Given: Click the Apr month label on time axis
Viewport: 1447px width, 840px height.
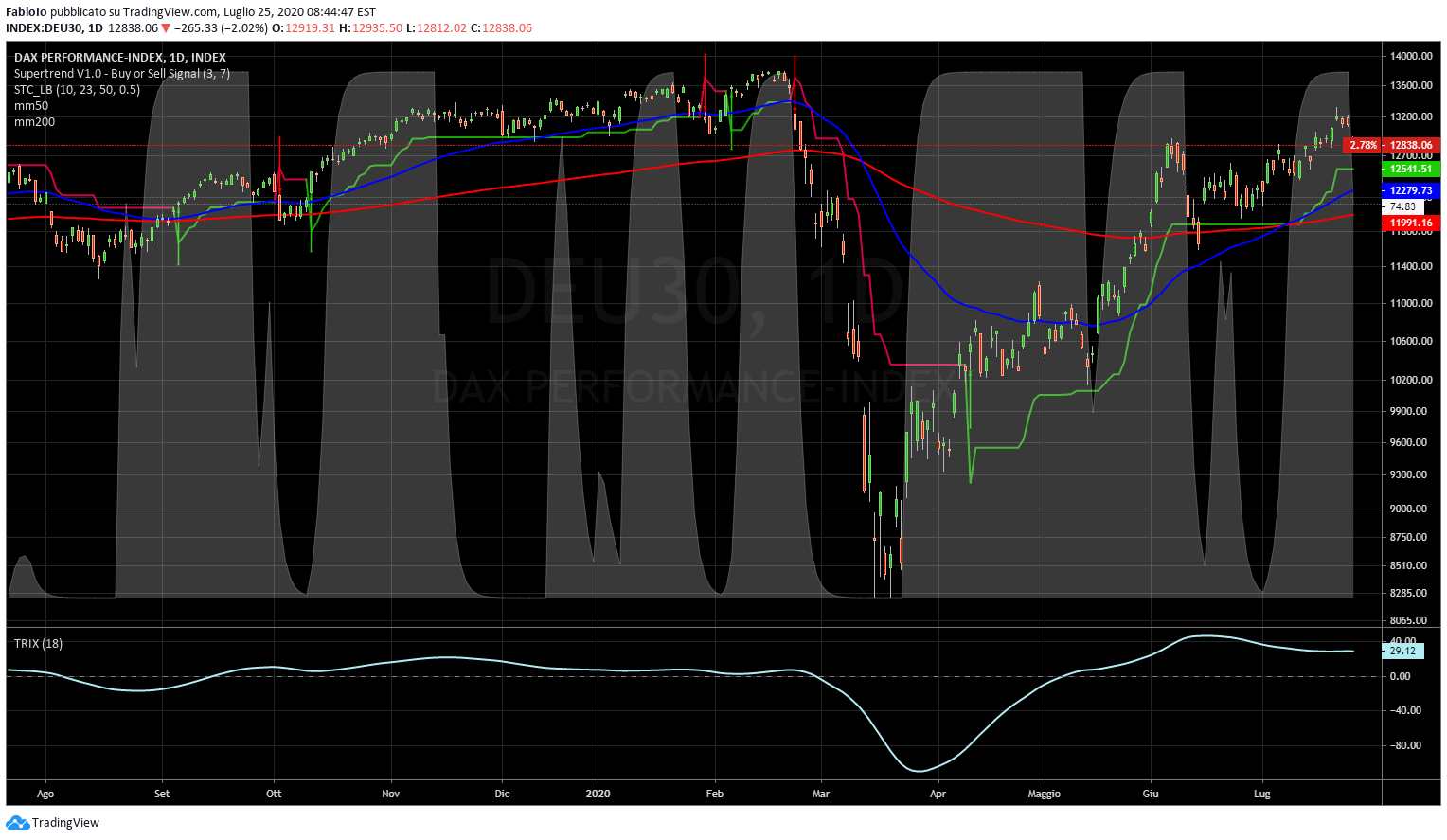Looking at the screenshot, I should point(938,795).
